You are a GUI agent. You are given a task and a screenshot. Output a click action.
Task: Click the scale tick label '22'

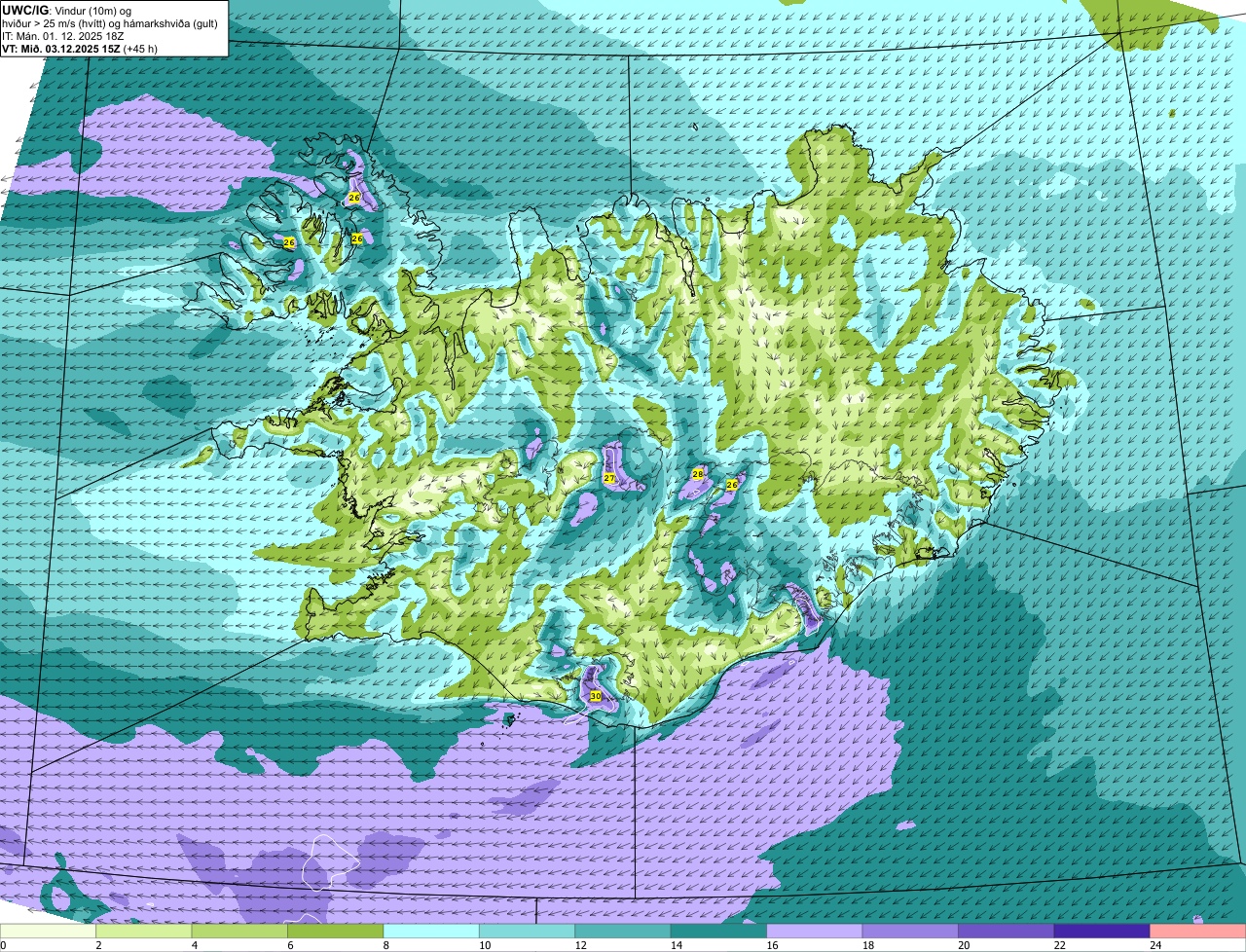point(1059,945)
